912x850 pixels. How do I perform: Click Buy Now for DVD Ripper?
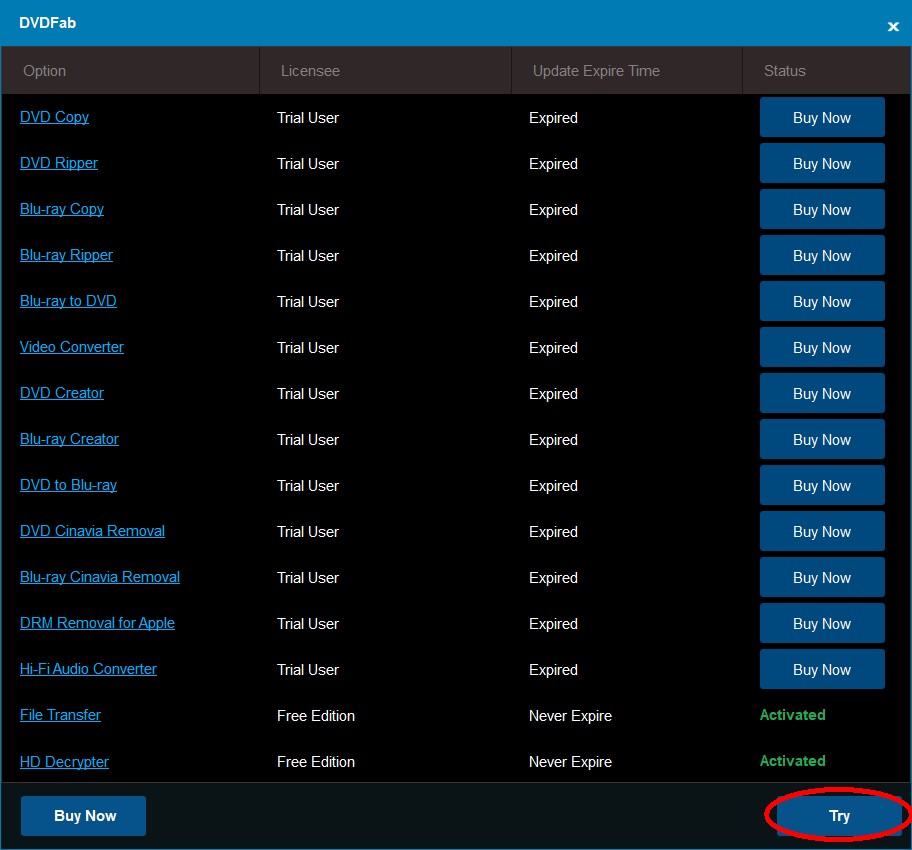click(x=822, y=163)
